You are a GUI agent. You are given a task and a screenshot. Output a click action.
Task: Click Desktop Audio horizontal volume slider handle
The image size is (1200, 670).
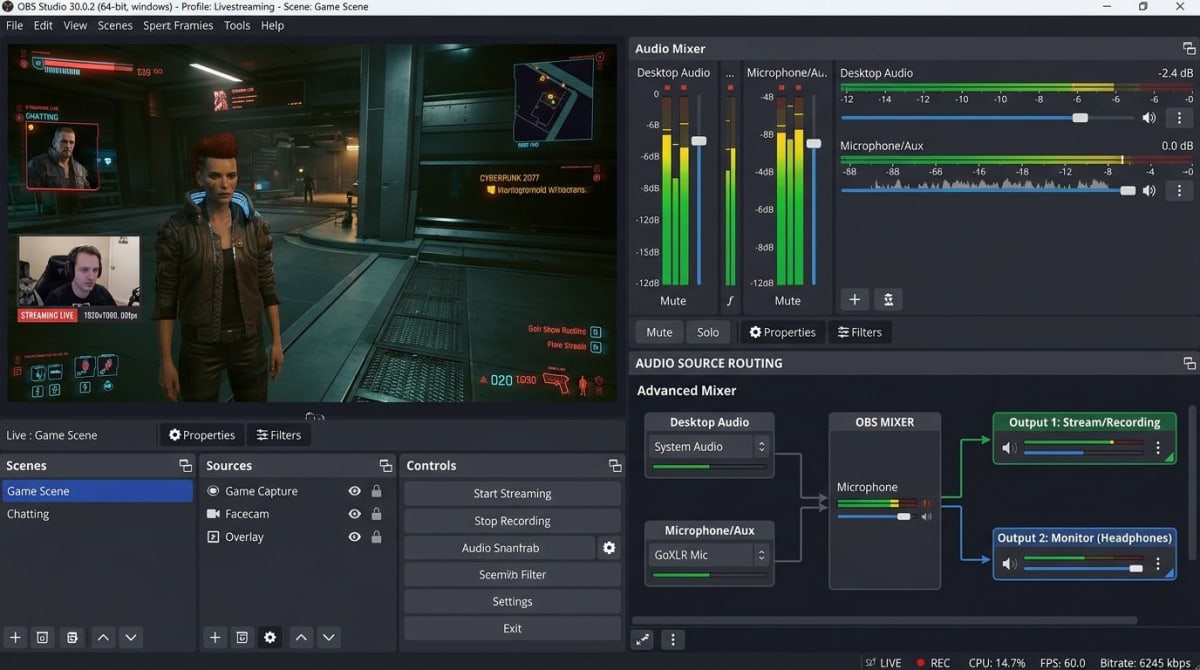coord(1080,118)
